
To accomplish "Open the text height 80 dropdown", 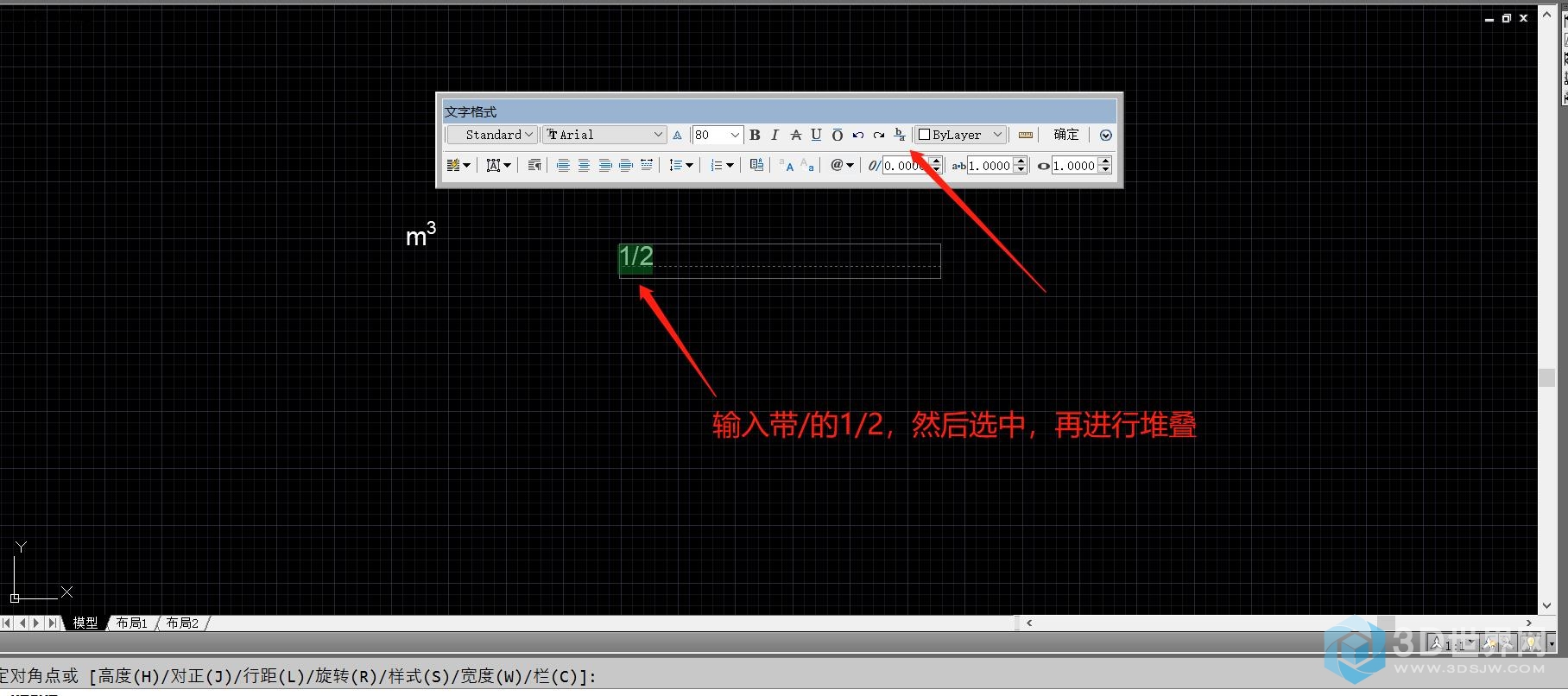I will click(717, 135).
